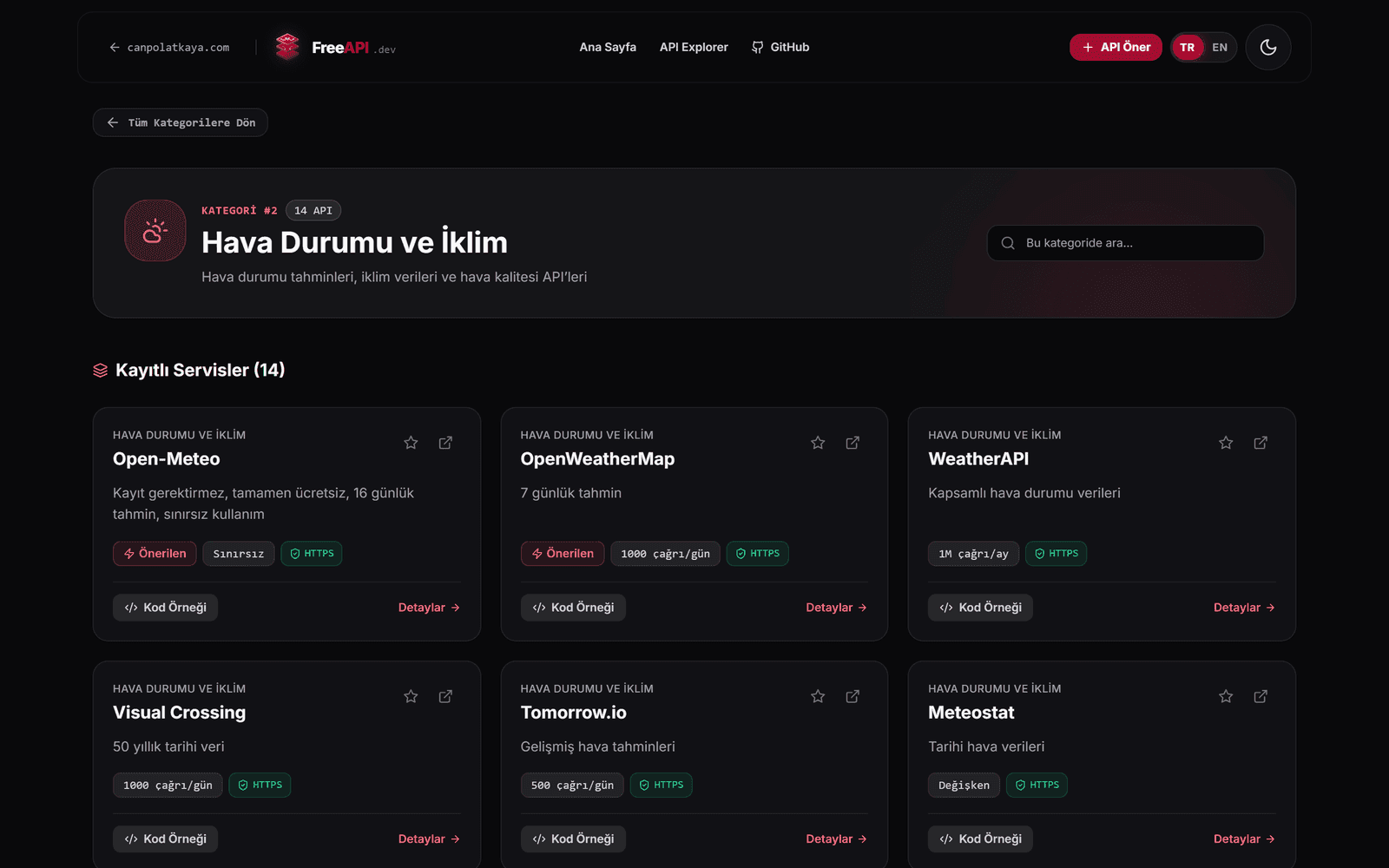Open Open-Meteo external link icon

click(445, 443)
